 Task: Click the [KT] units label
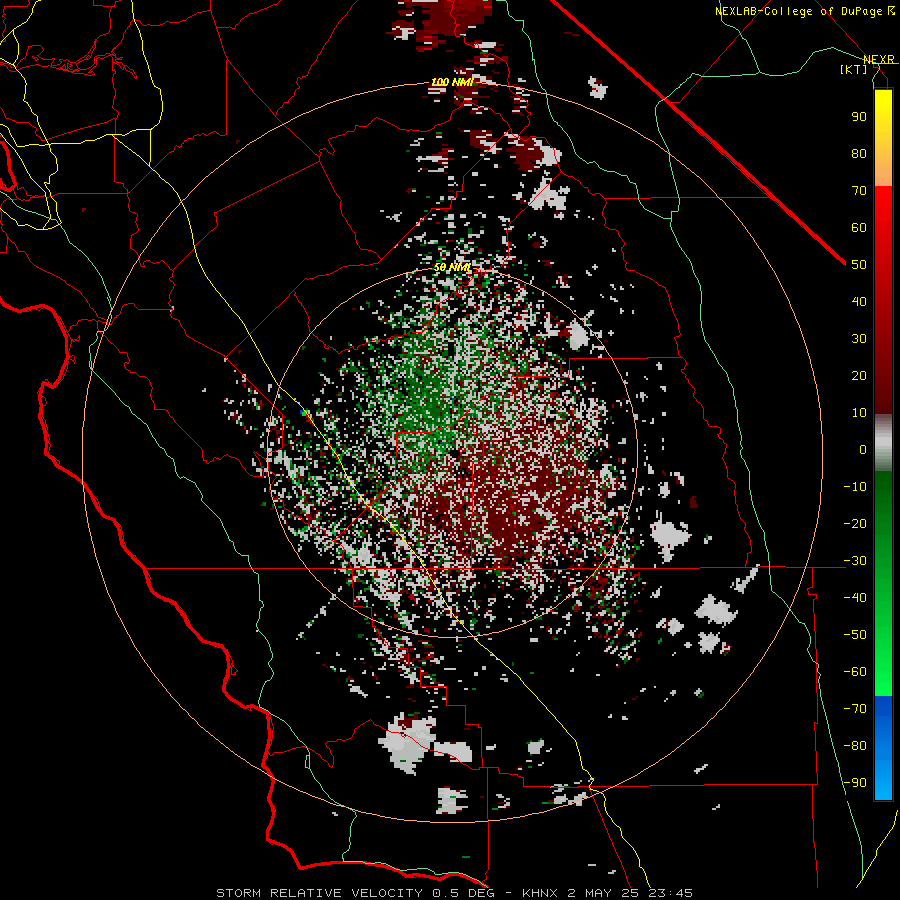click(854, 69)
